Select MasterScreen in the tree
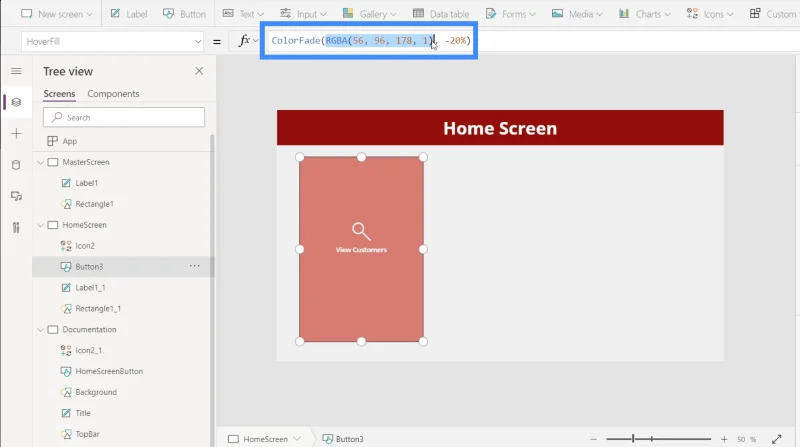Screen dimensions: 800x447 click(x=86, y=162)
